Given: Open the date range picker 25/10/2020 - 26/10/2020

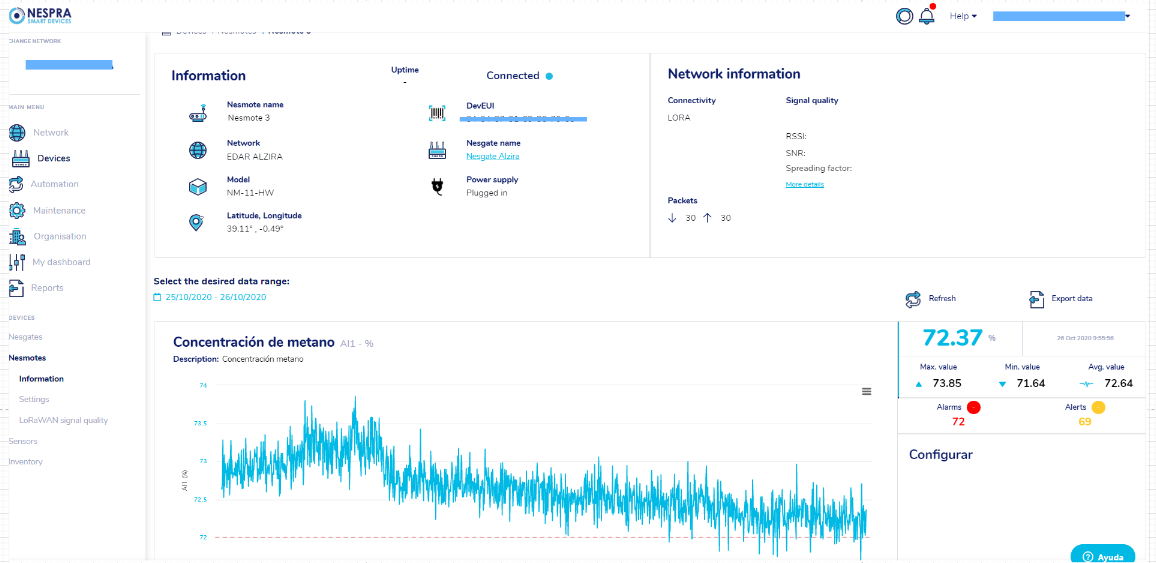Looking at the screenshot, I should pos(210,297).
